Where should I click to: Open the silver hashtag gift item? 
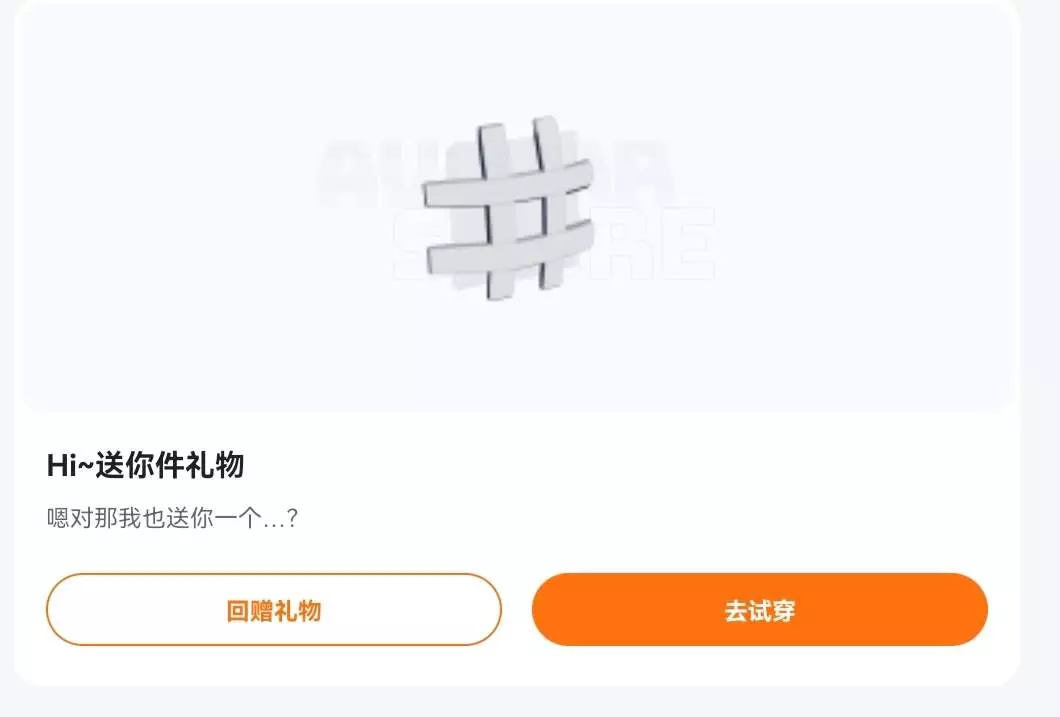point(508,207)
